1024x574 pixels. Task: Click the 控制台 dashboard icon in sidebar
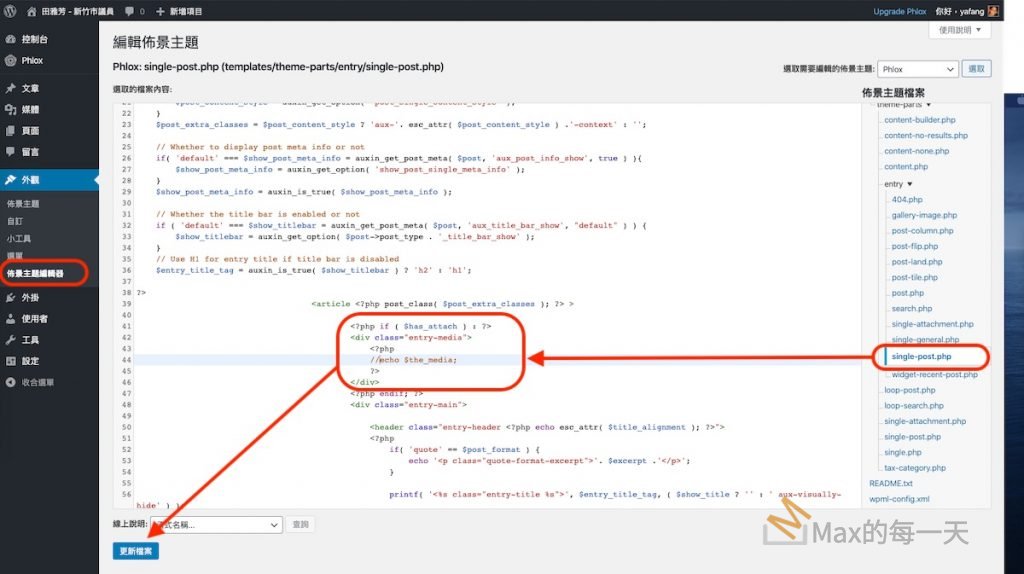(x=11, y=39)
